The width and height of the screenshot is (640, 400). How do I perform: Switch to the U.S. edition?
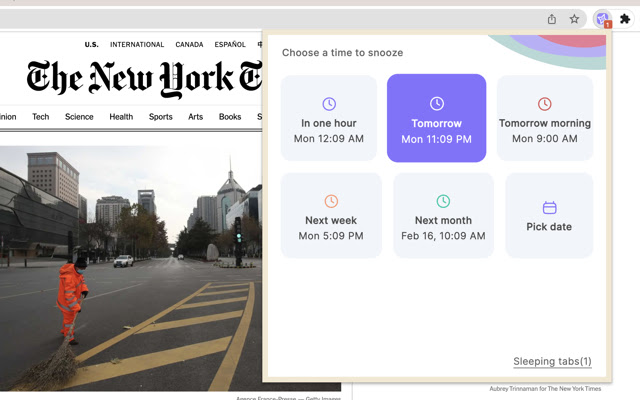point(91,44)
